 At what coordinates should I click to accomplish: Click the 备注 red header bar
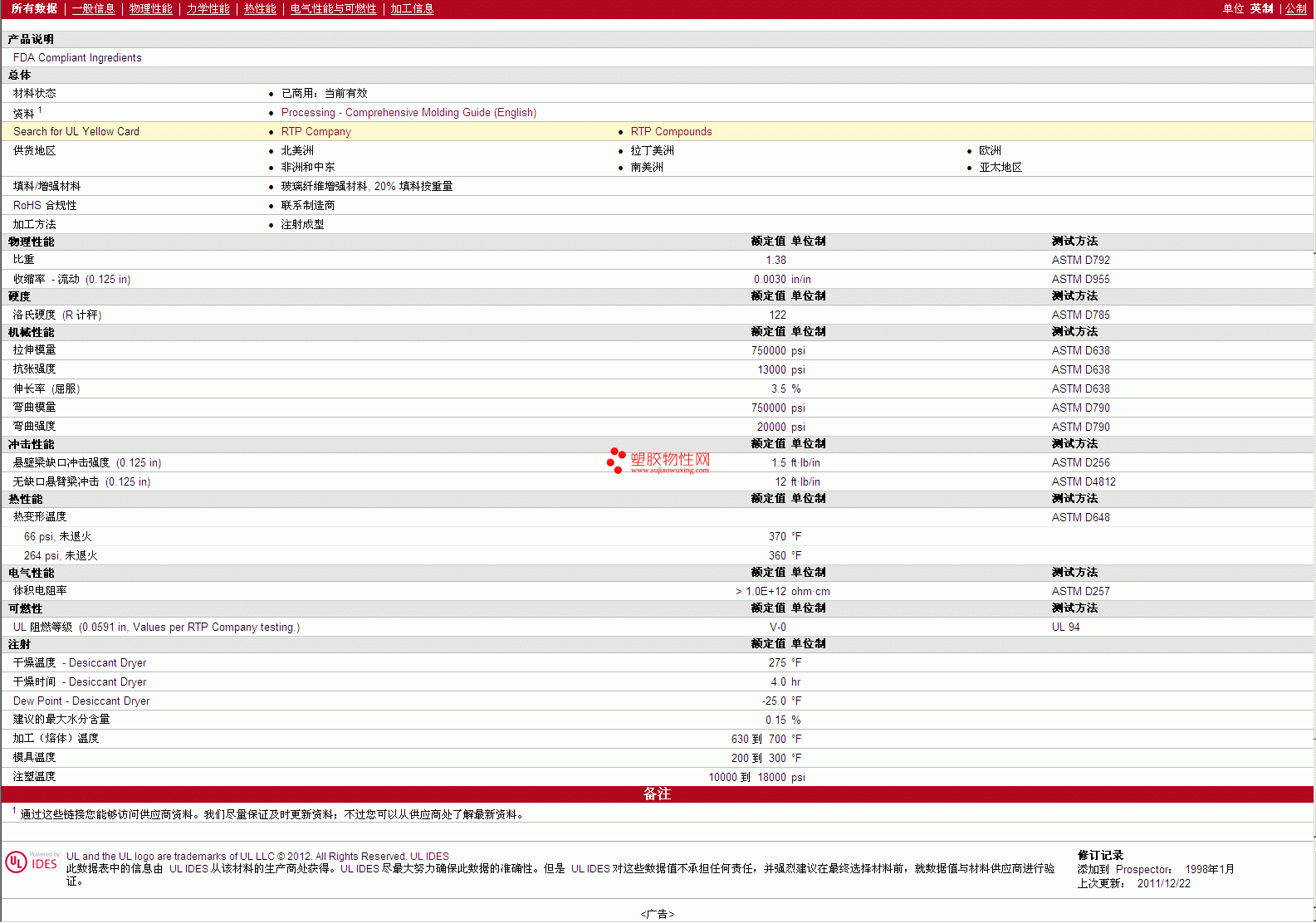tap(657, 794)
